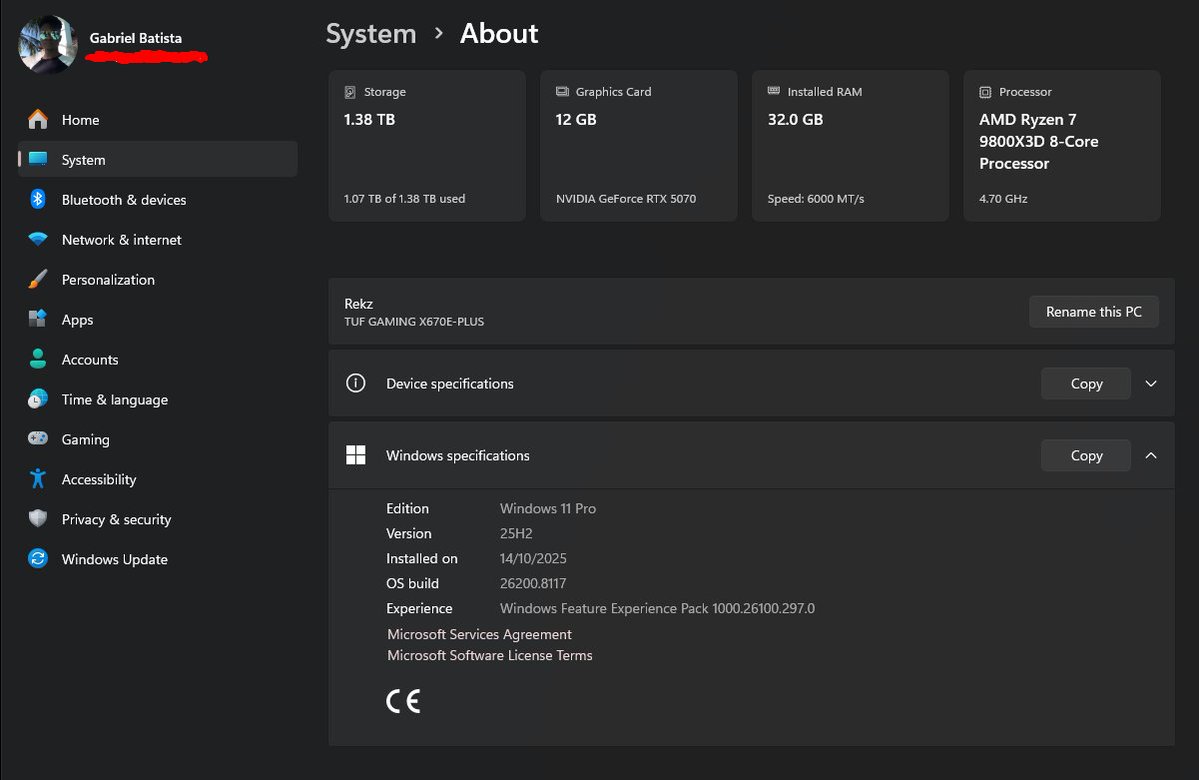Screen dimensions: 1199x780
Task: Click Rename this PC button
Action: point(1093,311)
